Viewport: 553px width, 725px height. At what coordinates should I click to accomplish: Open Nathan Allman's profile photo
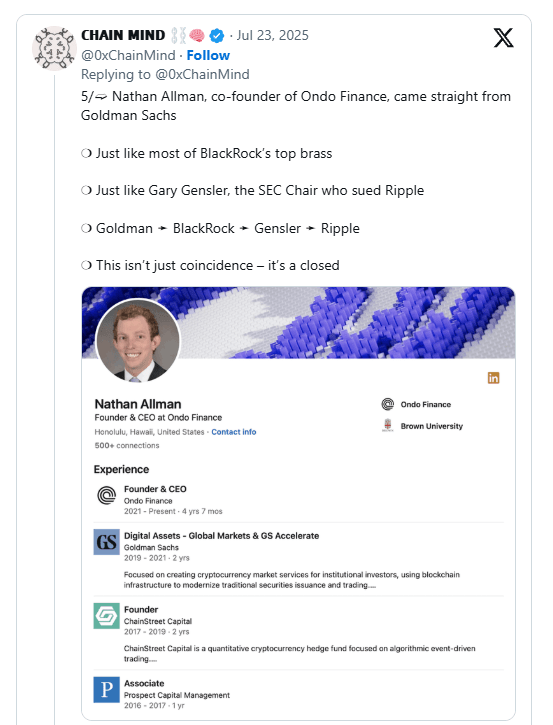(x=137, y=340)
